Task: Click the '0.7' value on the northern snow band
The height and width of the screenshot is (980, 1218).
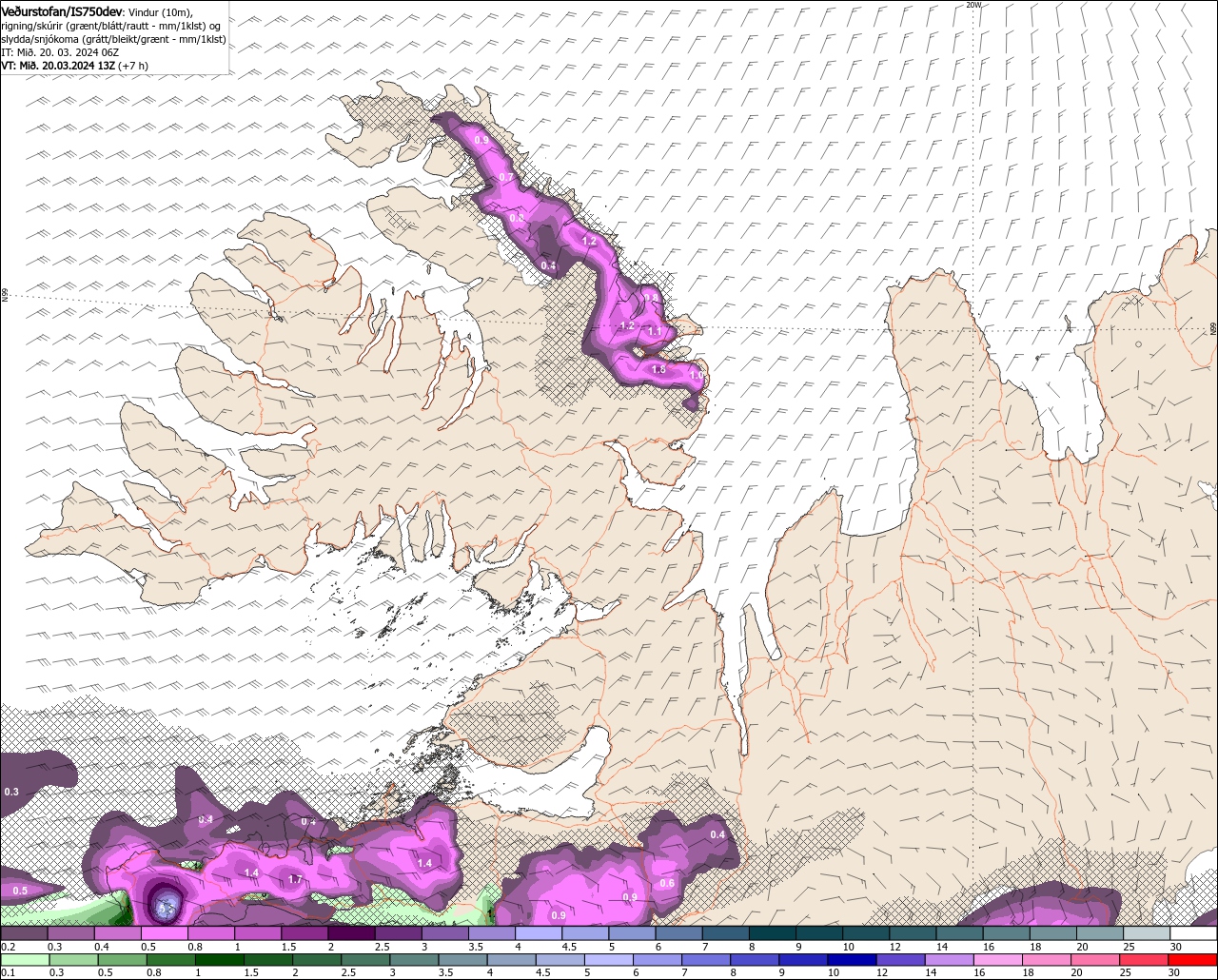Action: click(x=506, y=177)
